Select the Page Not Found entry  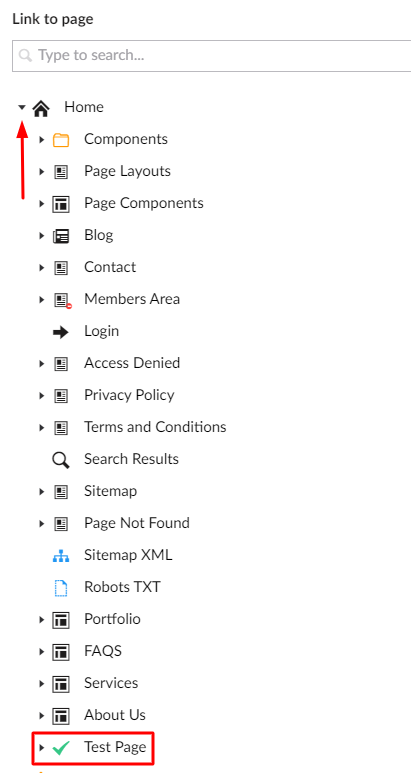(x=137, y=523)
